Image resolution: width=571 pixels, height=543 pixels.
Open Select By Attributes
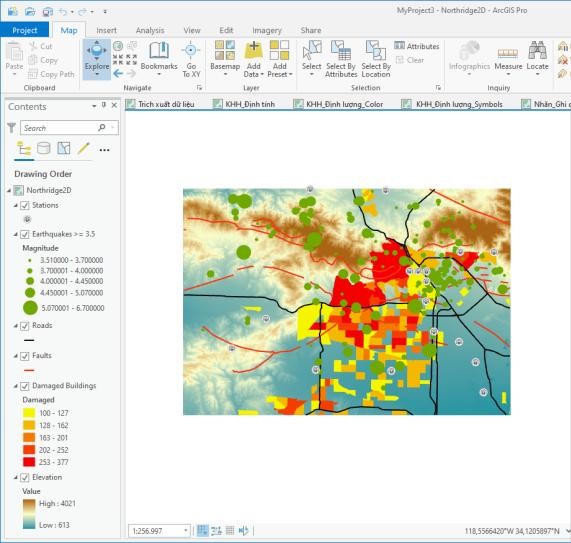(341, 59)
